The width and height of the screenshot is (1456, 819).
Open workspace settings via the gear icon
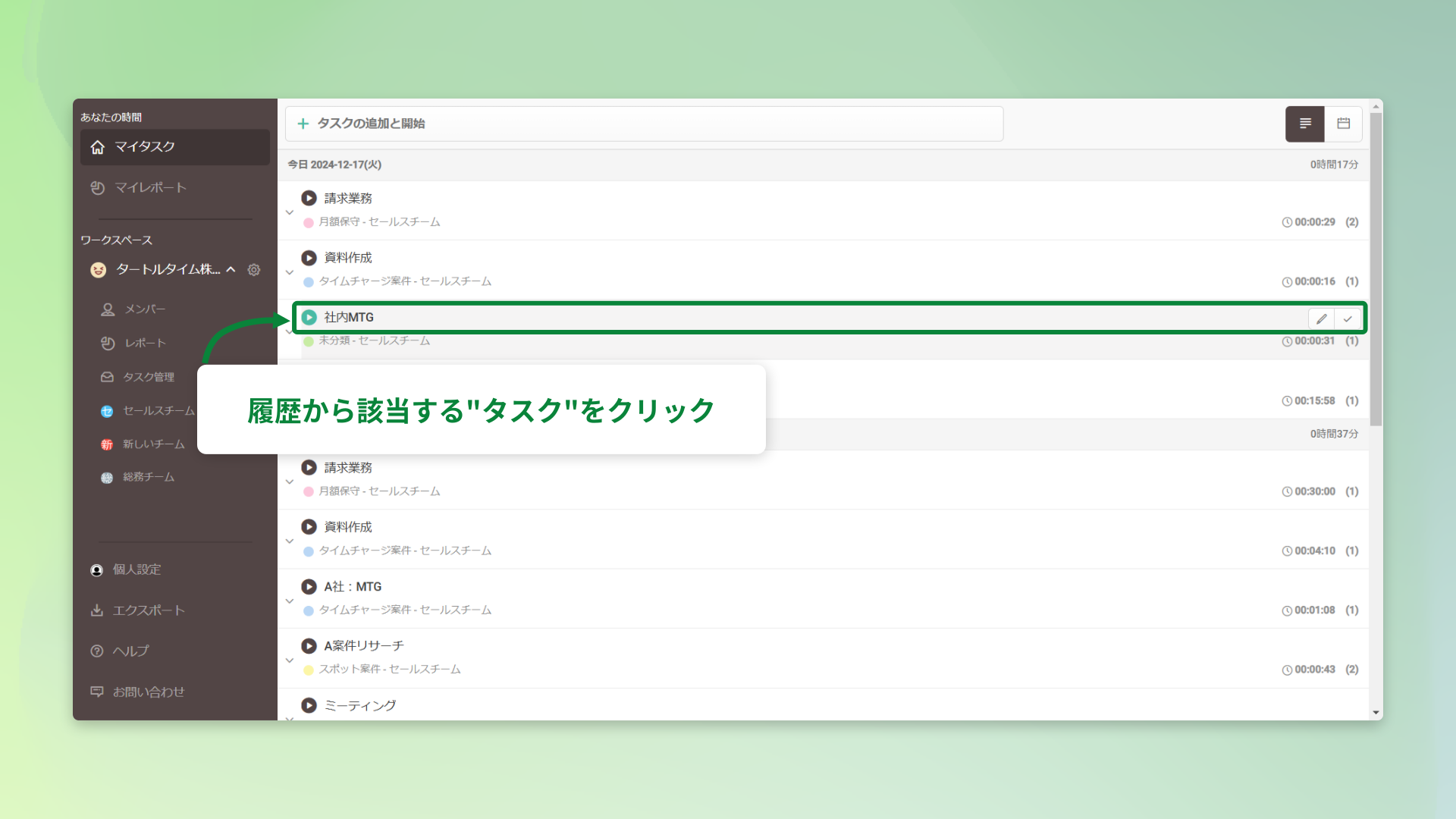click(254, 269)
